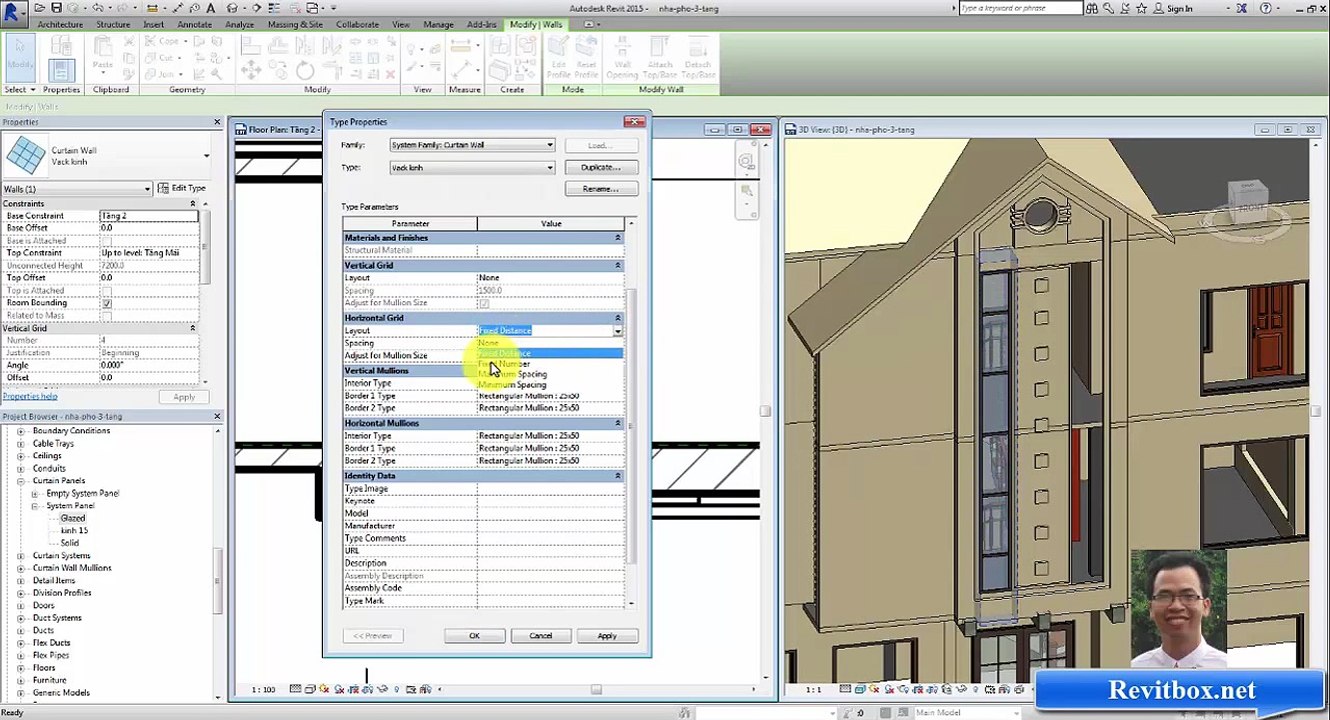This screenshot has width=1330, height=720.
Task: Click the Edit Type button in Properties
Action: click(181, 188)
